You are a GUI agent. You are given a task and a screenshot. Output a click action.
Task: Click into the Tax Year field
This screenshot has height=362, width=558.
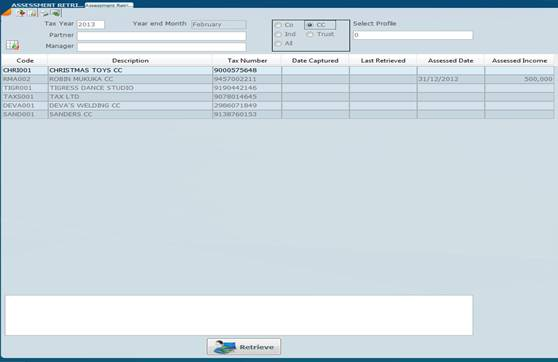click(x=91, y=25)
